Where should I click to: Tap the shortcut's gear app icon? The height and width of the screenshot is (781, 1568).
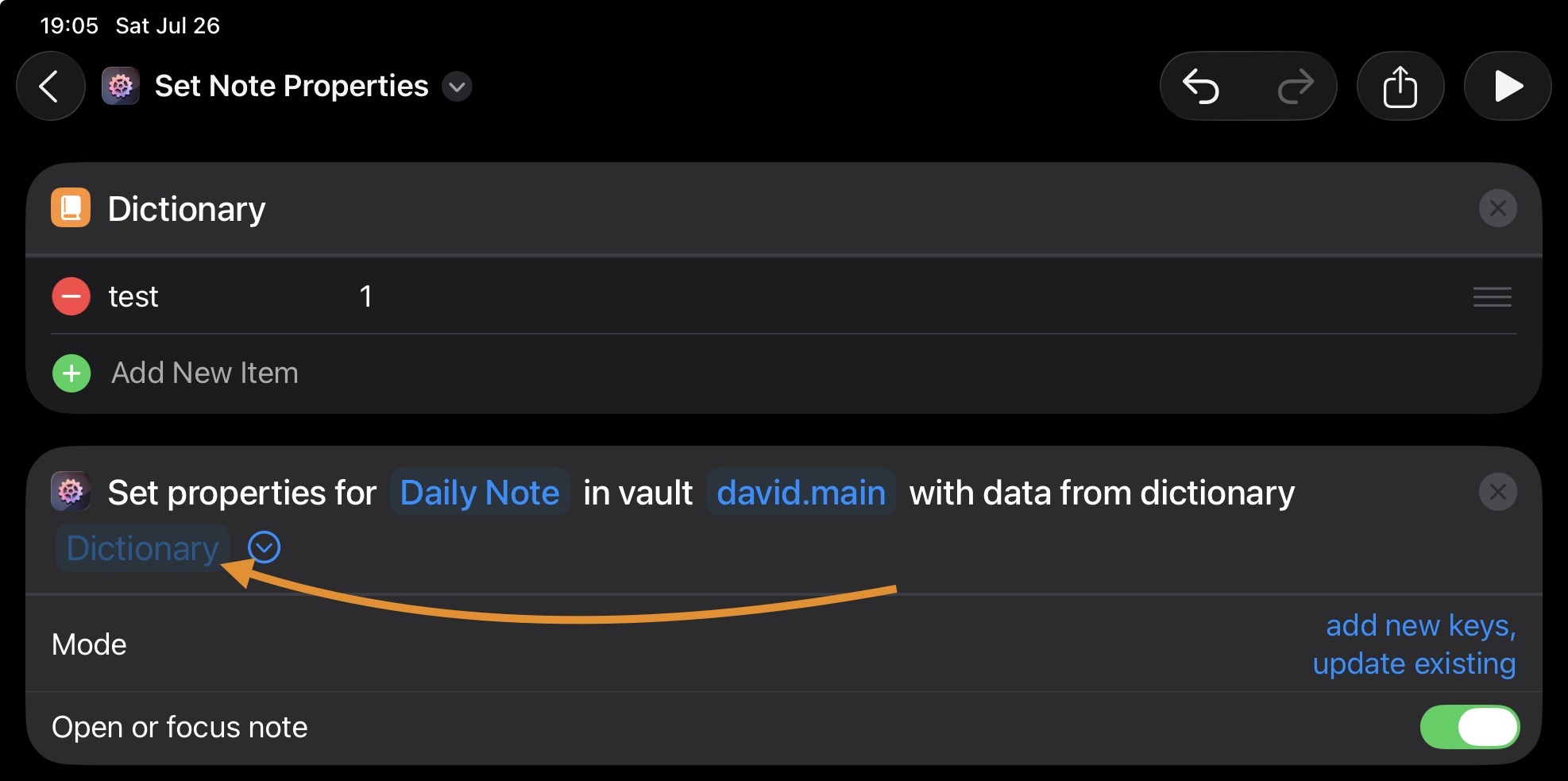(x=121, y=87)
